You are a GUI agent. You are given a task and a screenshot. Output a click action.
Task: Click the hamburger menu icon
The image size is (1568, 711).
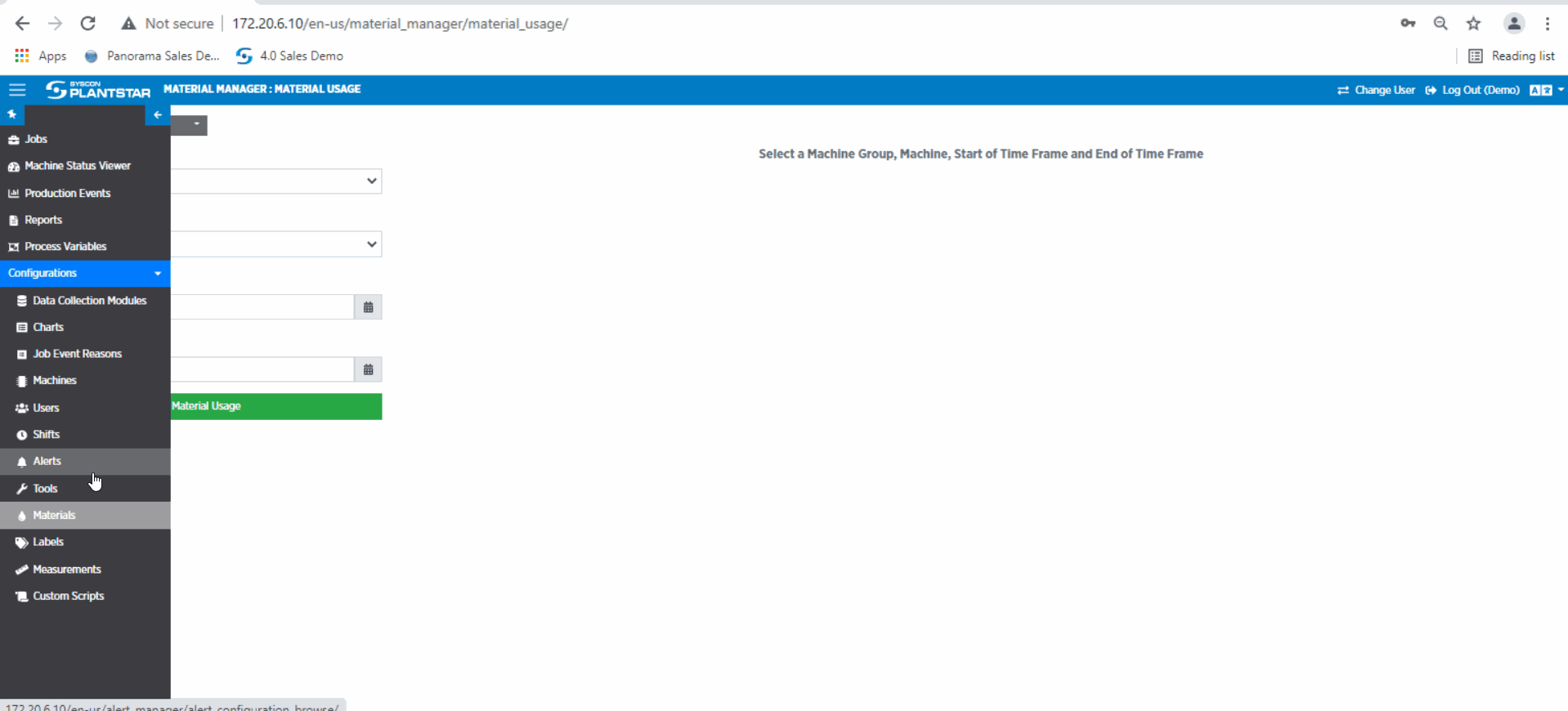[17, 90]
